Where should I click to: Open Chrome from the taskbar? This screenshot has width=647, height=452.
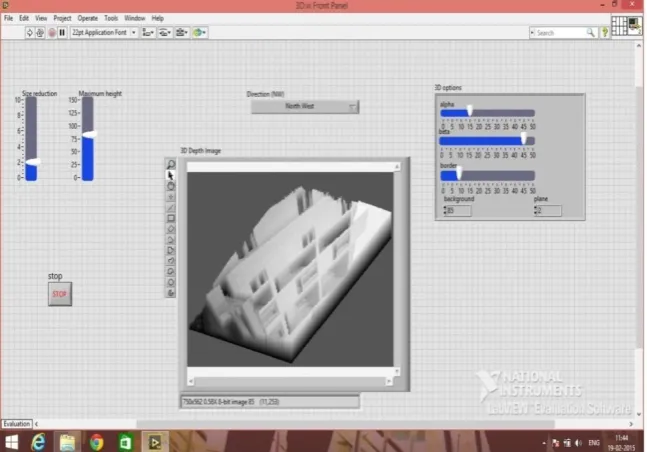click(x=97, y=442)
